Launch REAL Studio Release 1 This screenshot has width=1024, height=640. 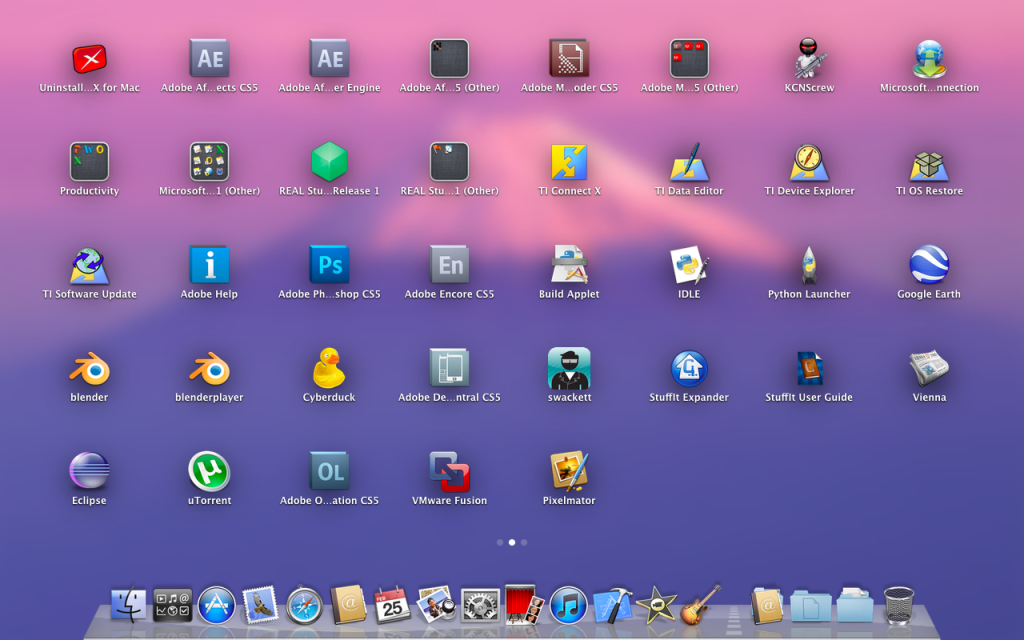(x=329, y=161)
